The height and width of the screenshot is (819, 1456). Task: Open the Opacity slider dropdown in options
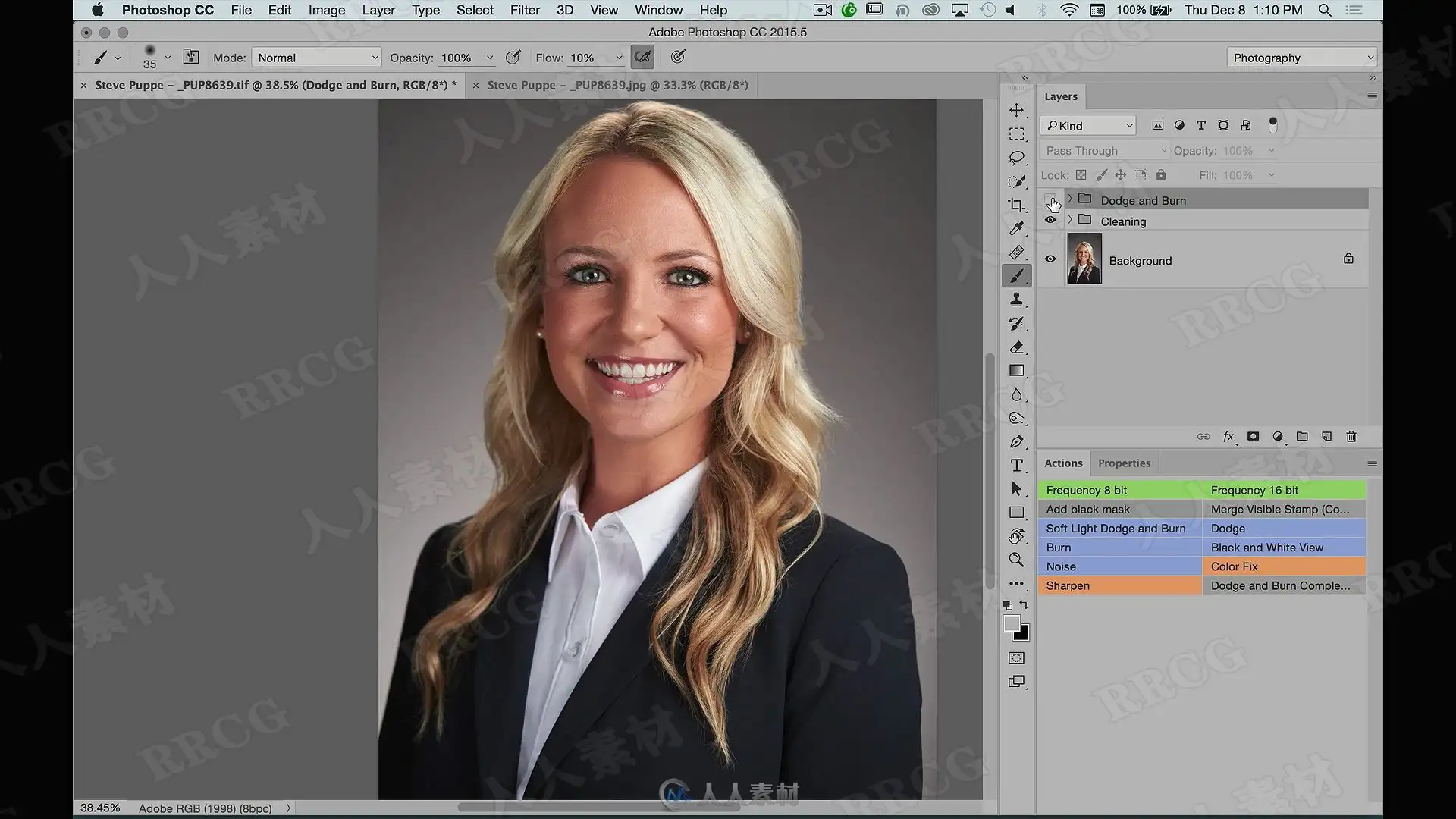[x=490, y=58]
